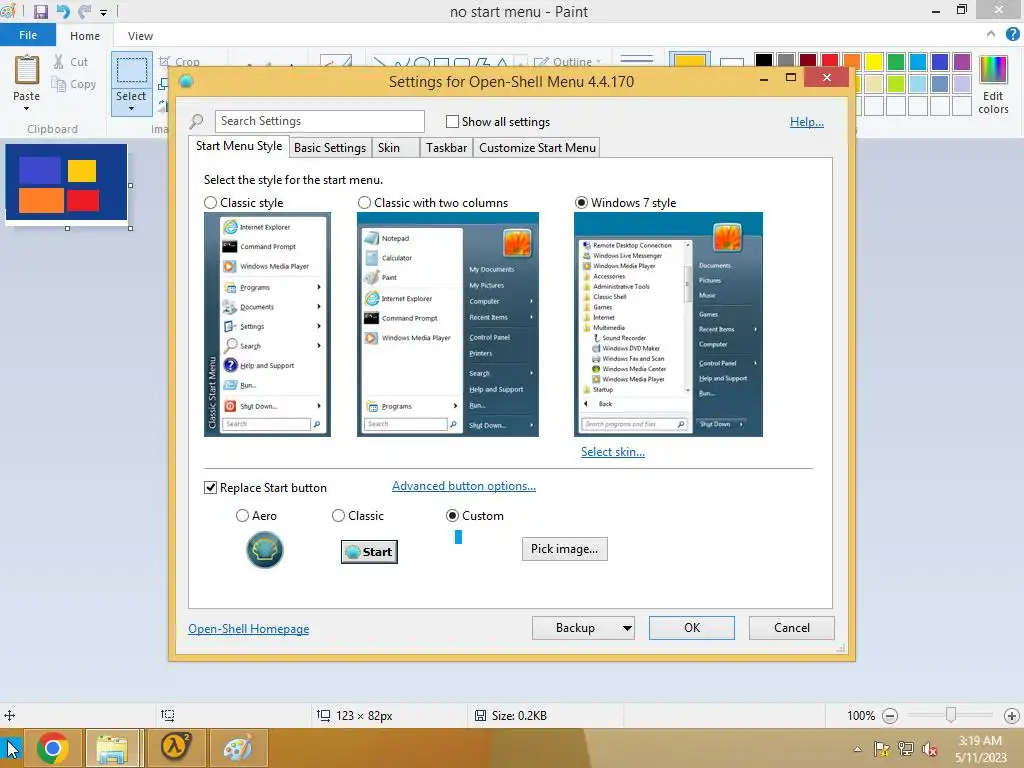Click the round Aero shell button image

tap(264, 550)
